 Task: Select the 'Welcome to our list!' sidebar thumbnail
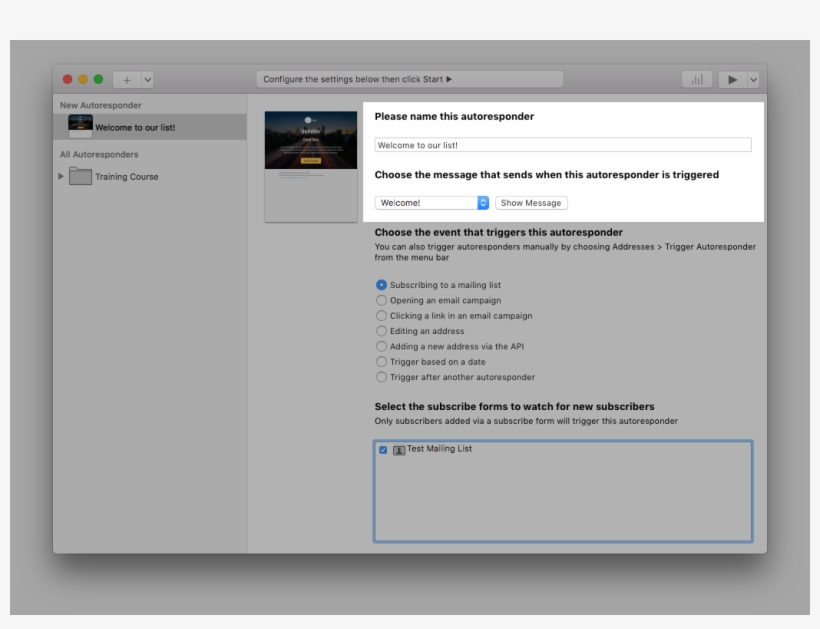(x=80, y=126)
